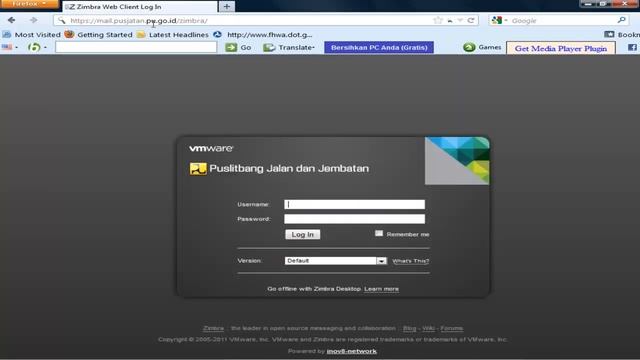Reload the page with the refresh icon
Screen dimensions: 640x360
click(x=471, y=20)
